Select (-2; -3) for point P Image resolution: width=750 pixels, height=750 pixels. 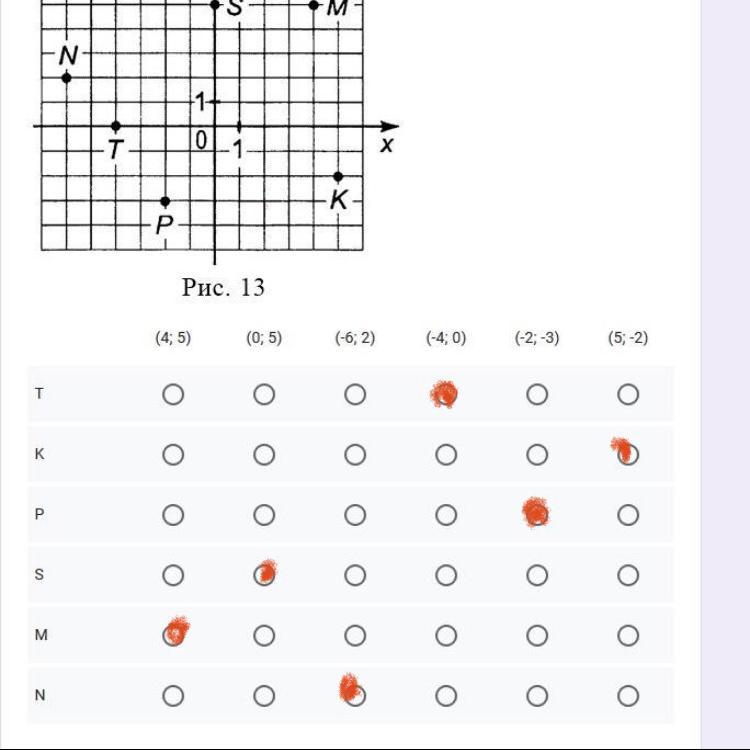click(x=537, y=515)
